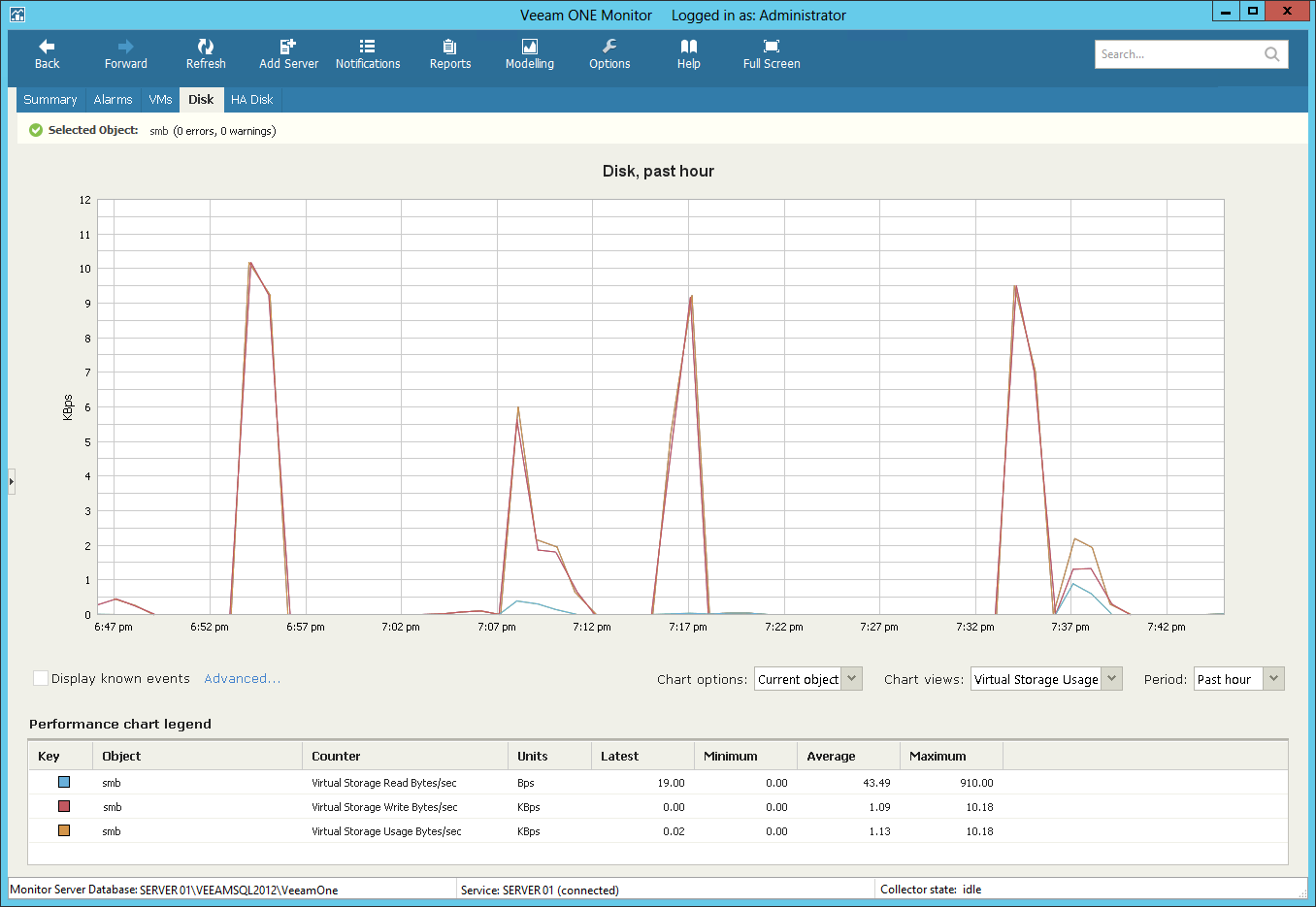Open the Help book icon

tap(688, 47)
